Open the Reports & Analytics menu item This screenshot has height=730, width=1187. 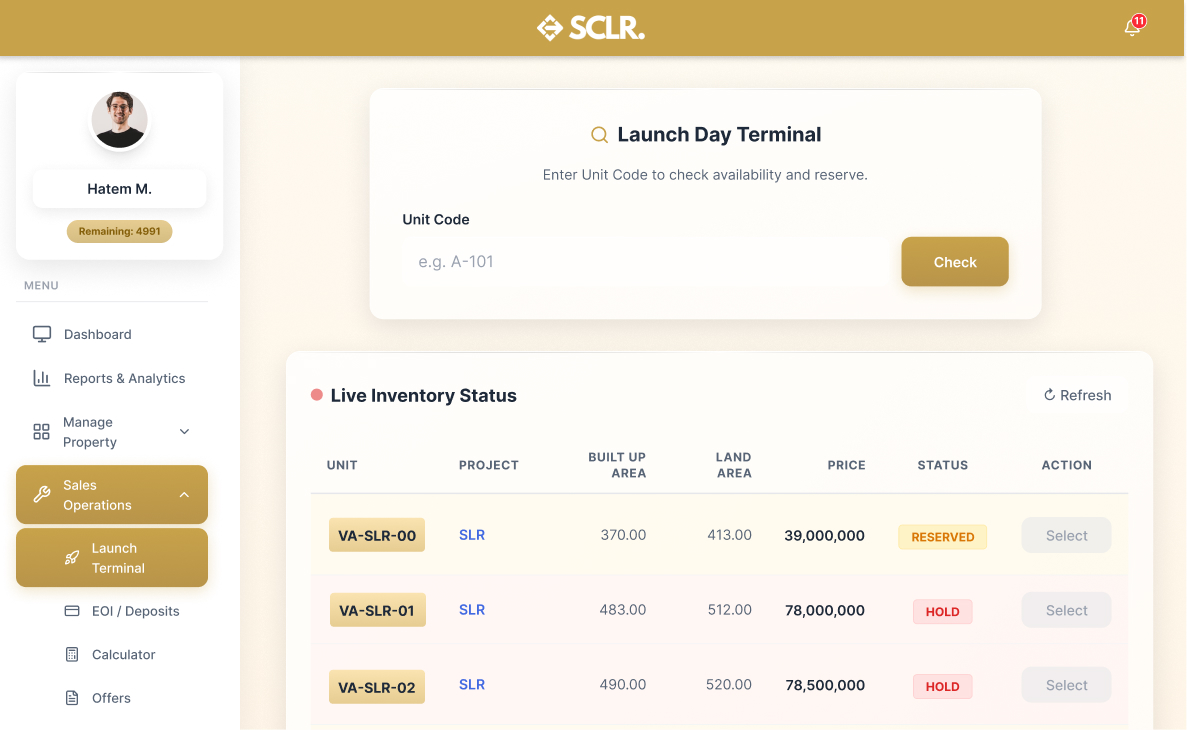point(124,378)
